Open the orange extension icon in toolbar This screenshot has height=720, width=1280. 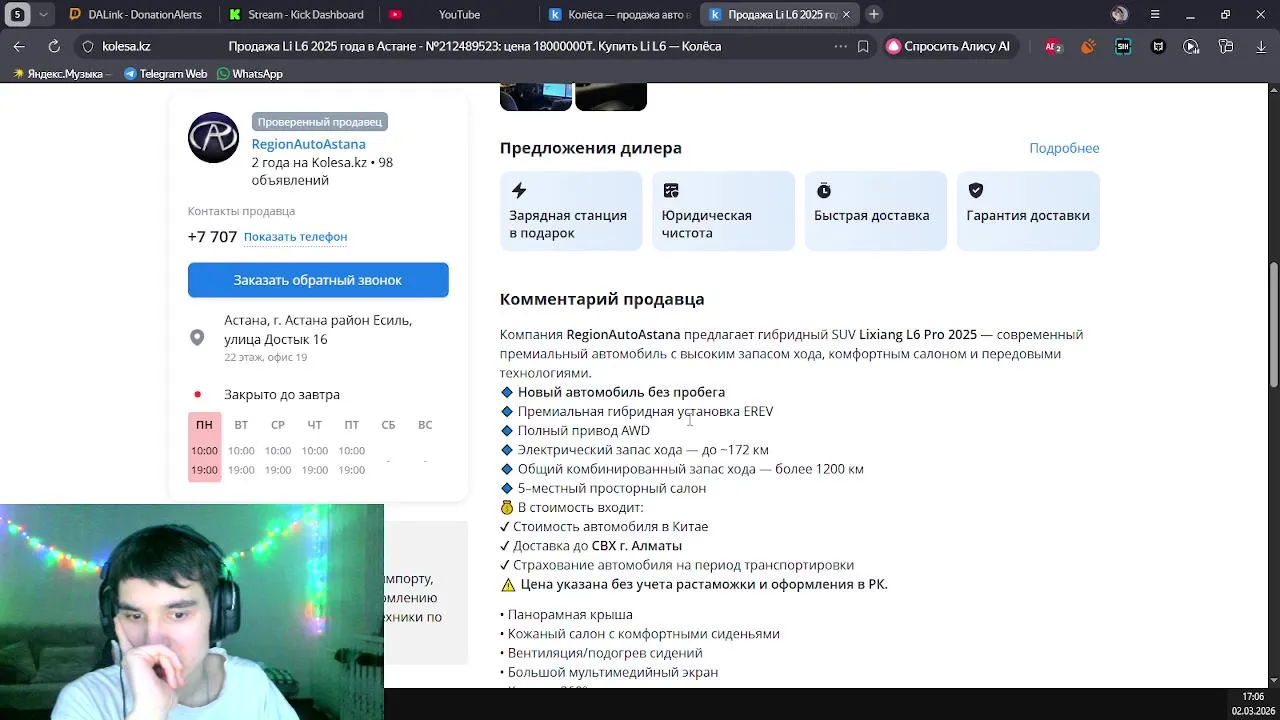coord(1088,46)
